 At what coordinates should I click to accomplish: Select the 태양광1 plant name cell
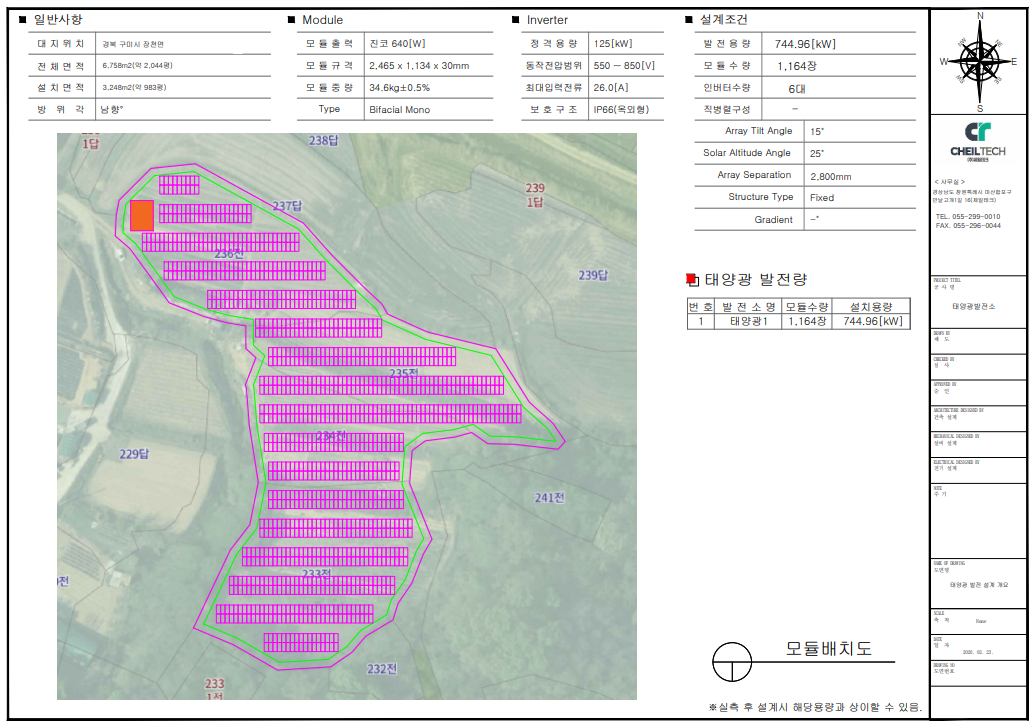pos(748,322)
